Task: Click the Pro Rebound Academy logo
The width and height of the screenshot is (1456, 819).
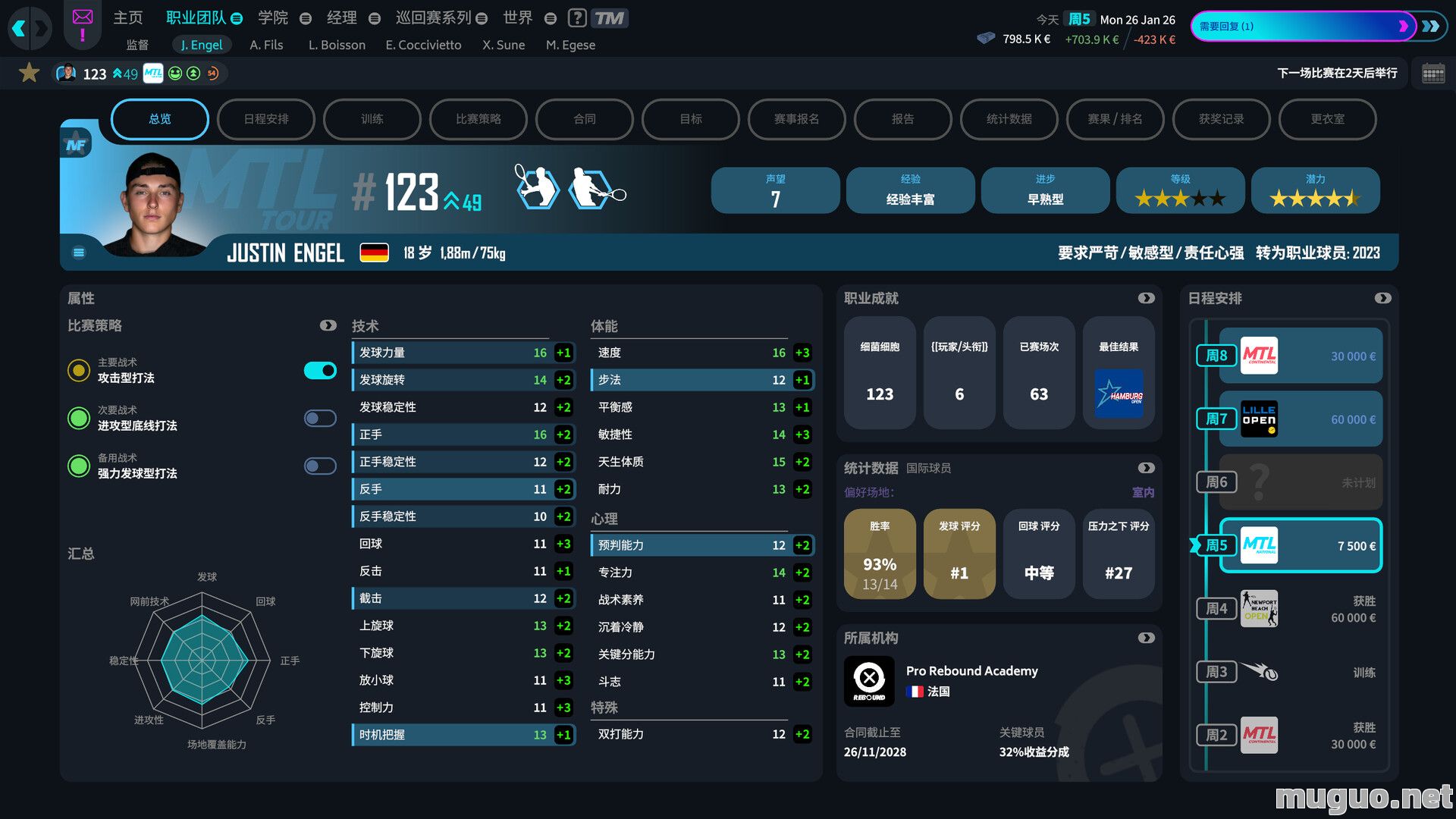Action: point(869,680)
